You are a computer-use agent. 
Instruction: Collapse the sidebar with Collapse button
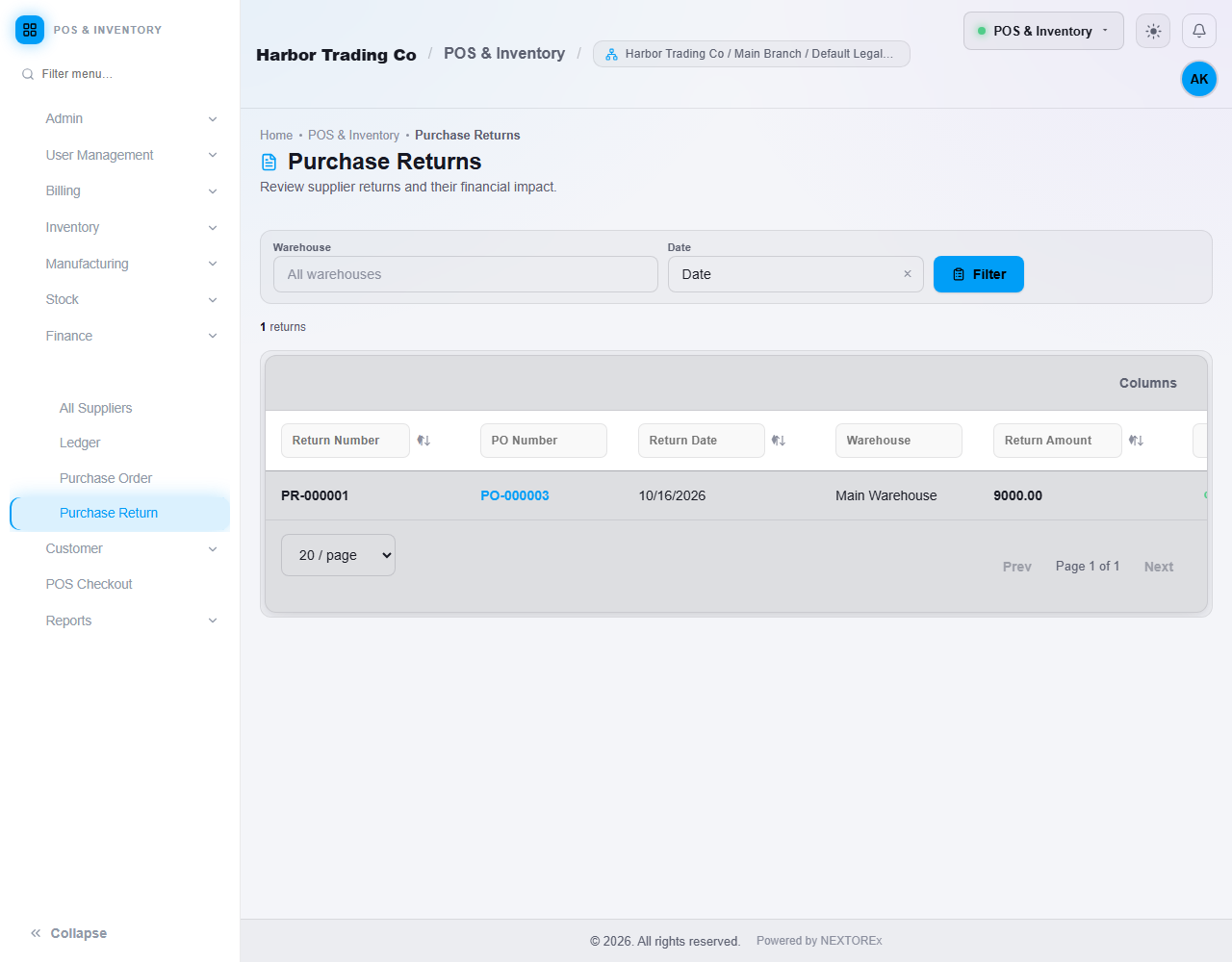click(x=68, y=933)
